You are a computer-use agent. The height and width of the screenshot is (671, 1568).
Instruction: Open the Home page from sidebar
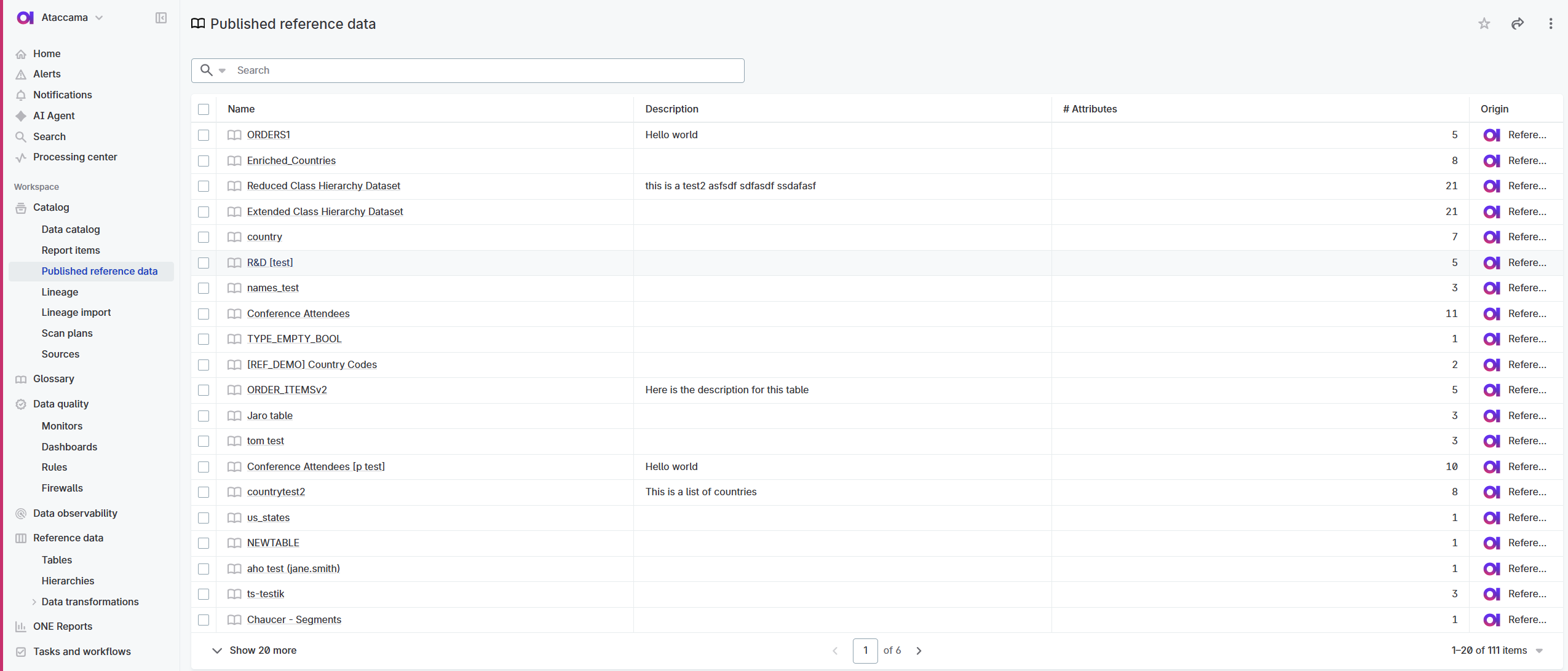(46, 54)
